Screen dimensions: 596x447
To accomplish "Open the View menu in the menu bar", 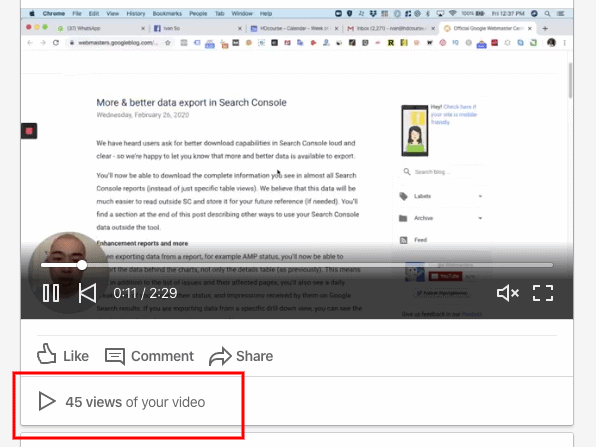I will point(113,14).
